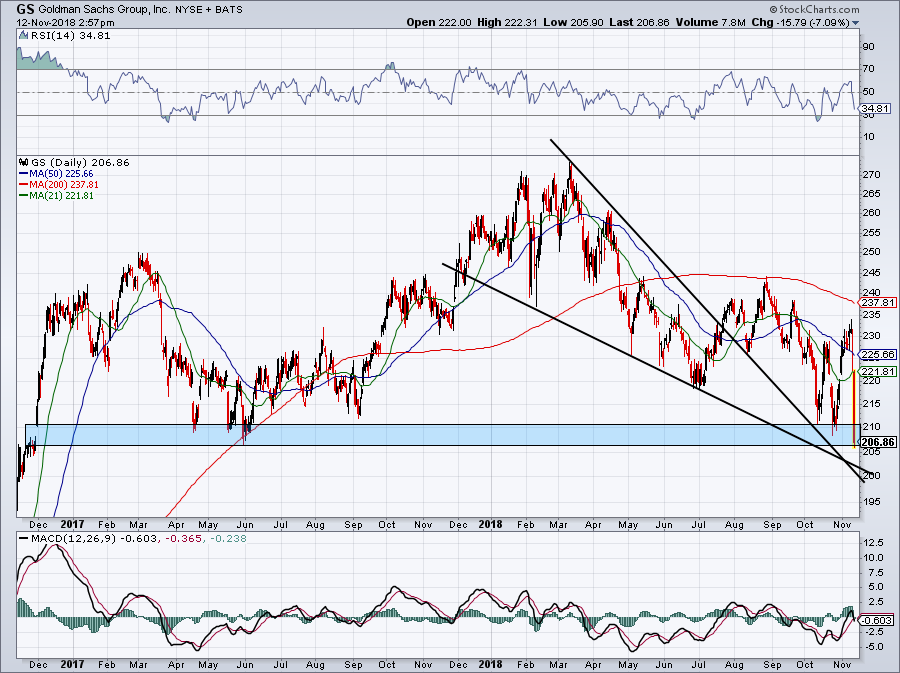Click the 237.81 red price tag on right axis

click(878, 302)
